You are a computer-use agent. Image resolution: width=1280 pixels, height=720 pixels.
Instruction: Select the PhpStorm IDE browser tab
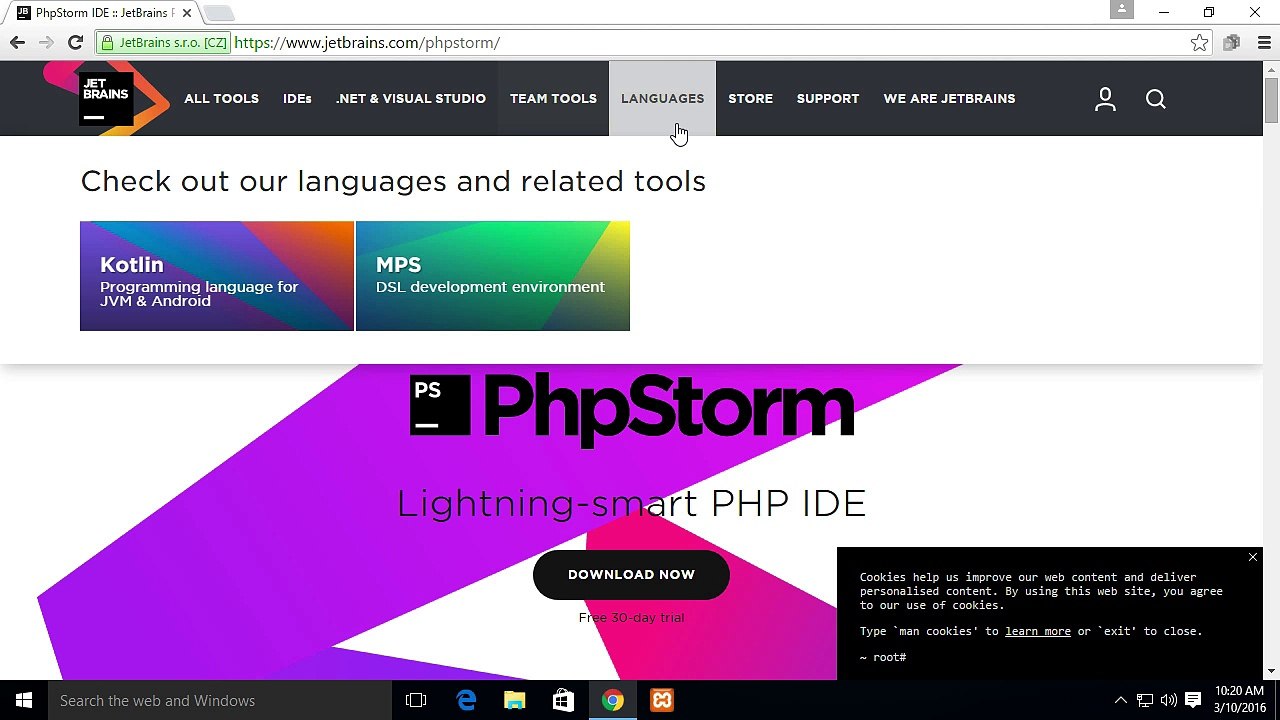coord(103,13)
